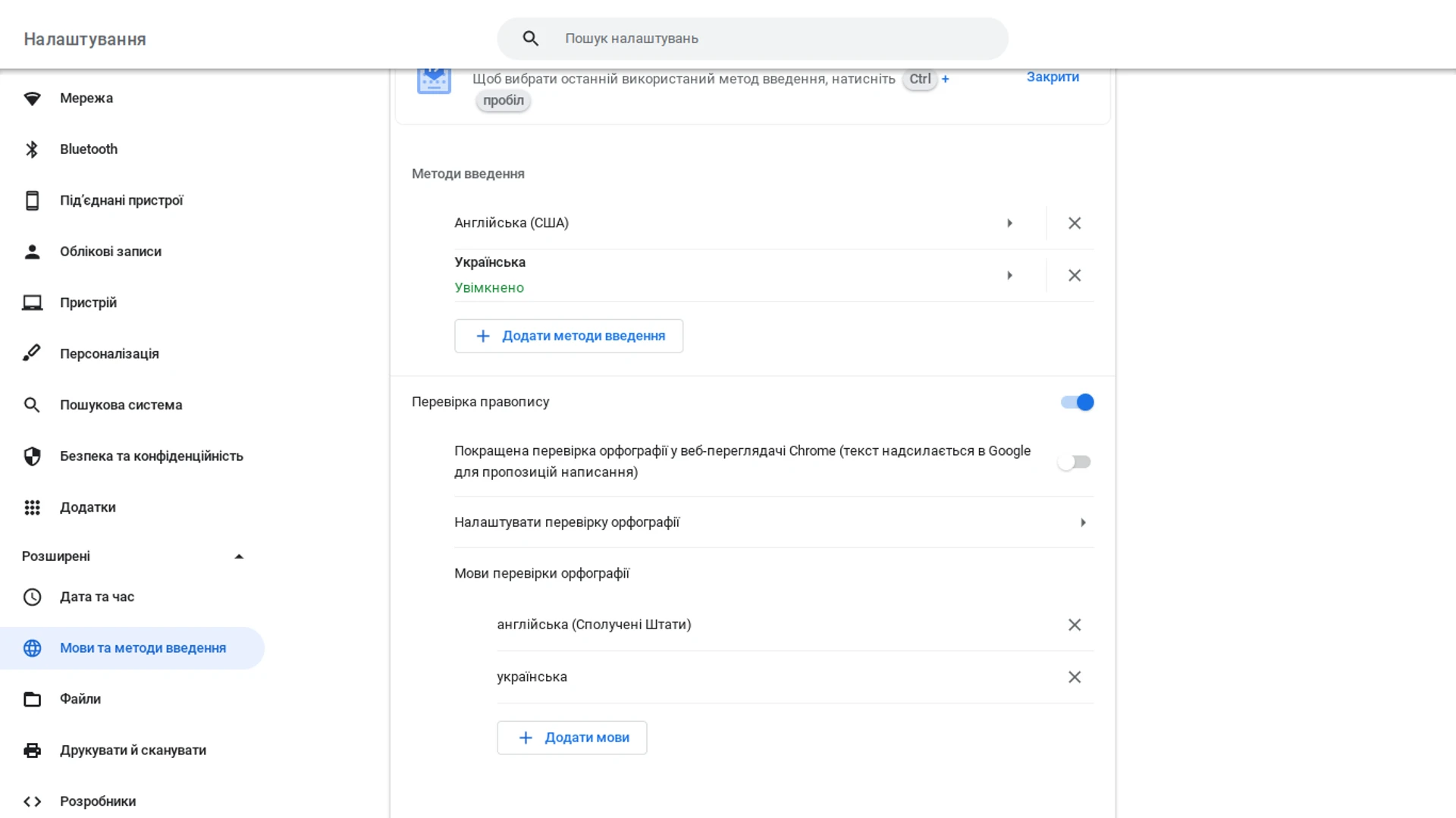Go to Файли settings section

(80, 699)
